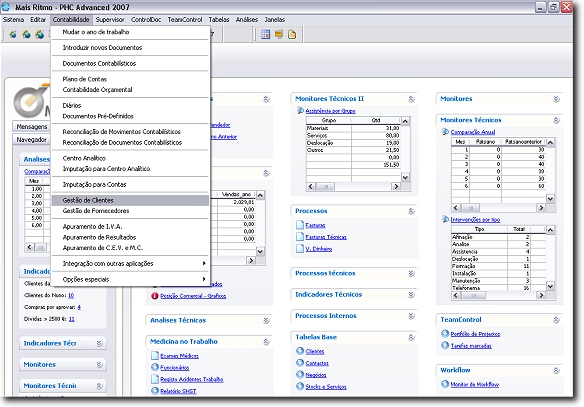Switch to the Mensagens tab
This screenshot has height=407, width=584.
click(32, 127)
